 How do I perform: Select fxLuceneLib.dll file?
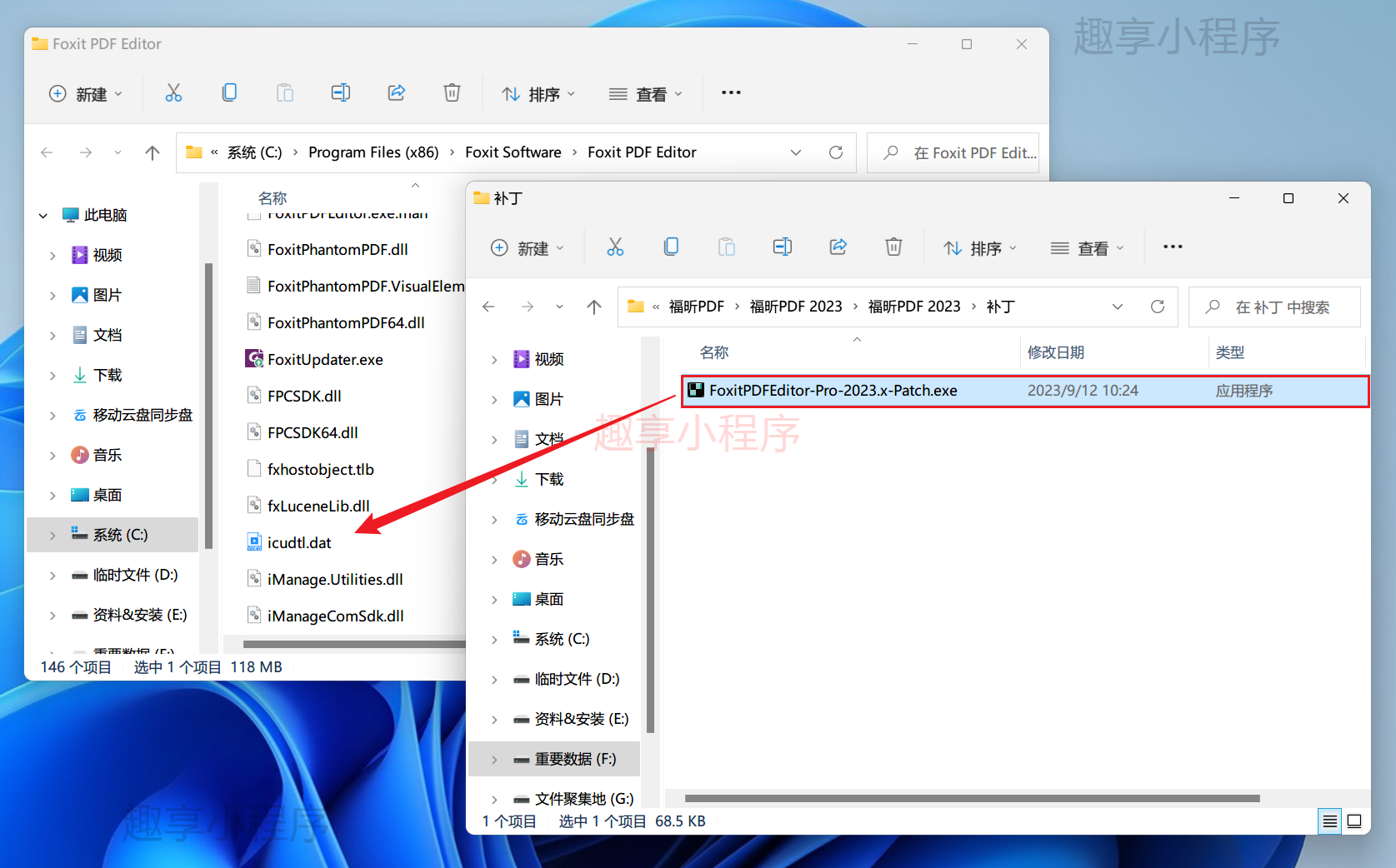pos(308,506)
